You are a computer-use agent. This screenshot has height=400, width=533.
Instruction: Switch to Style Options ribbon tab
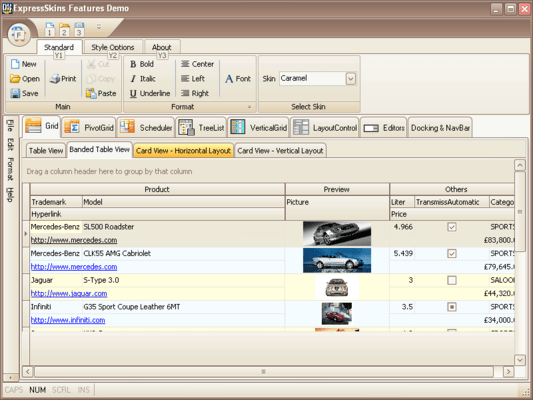[113, 47]
